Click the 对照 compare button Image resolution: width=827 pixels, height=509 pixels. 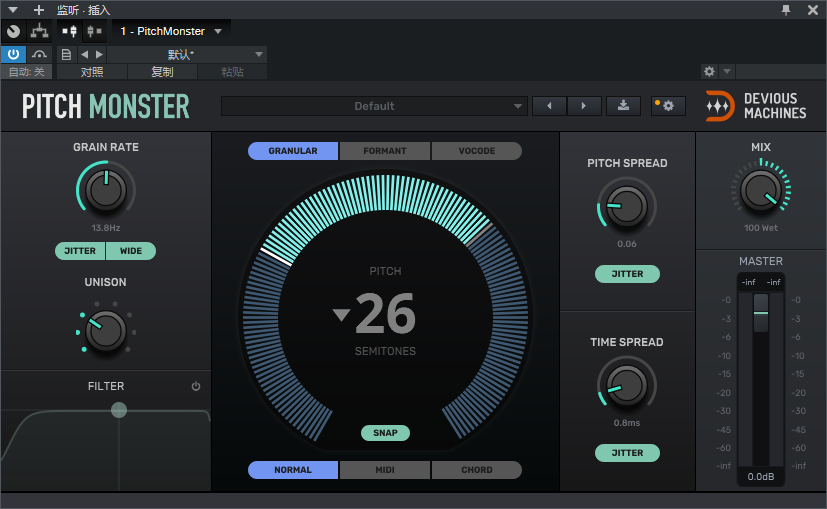92,72
